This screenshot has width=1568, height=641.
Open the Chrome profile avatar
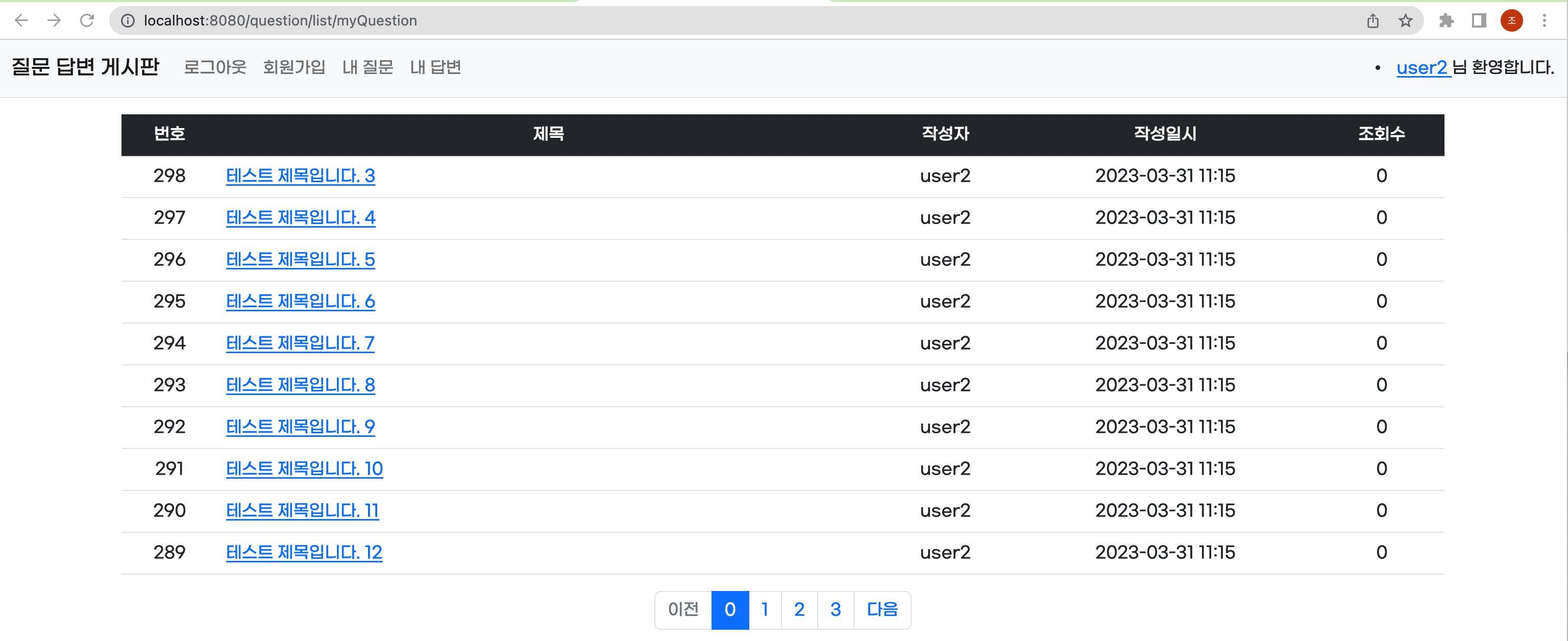pos(1511,21)
